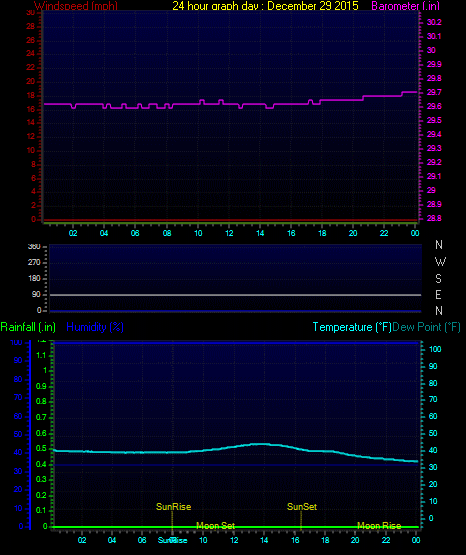This screenshot has width=466, height=555.
Task: Click the S wind direction label
Action: [438, 279]
